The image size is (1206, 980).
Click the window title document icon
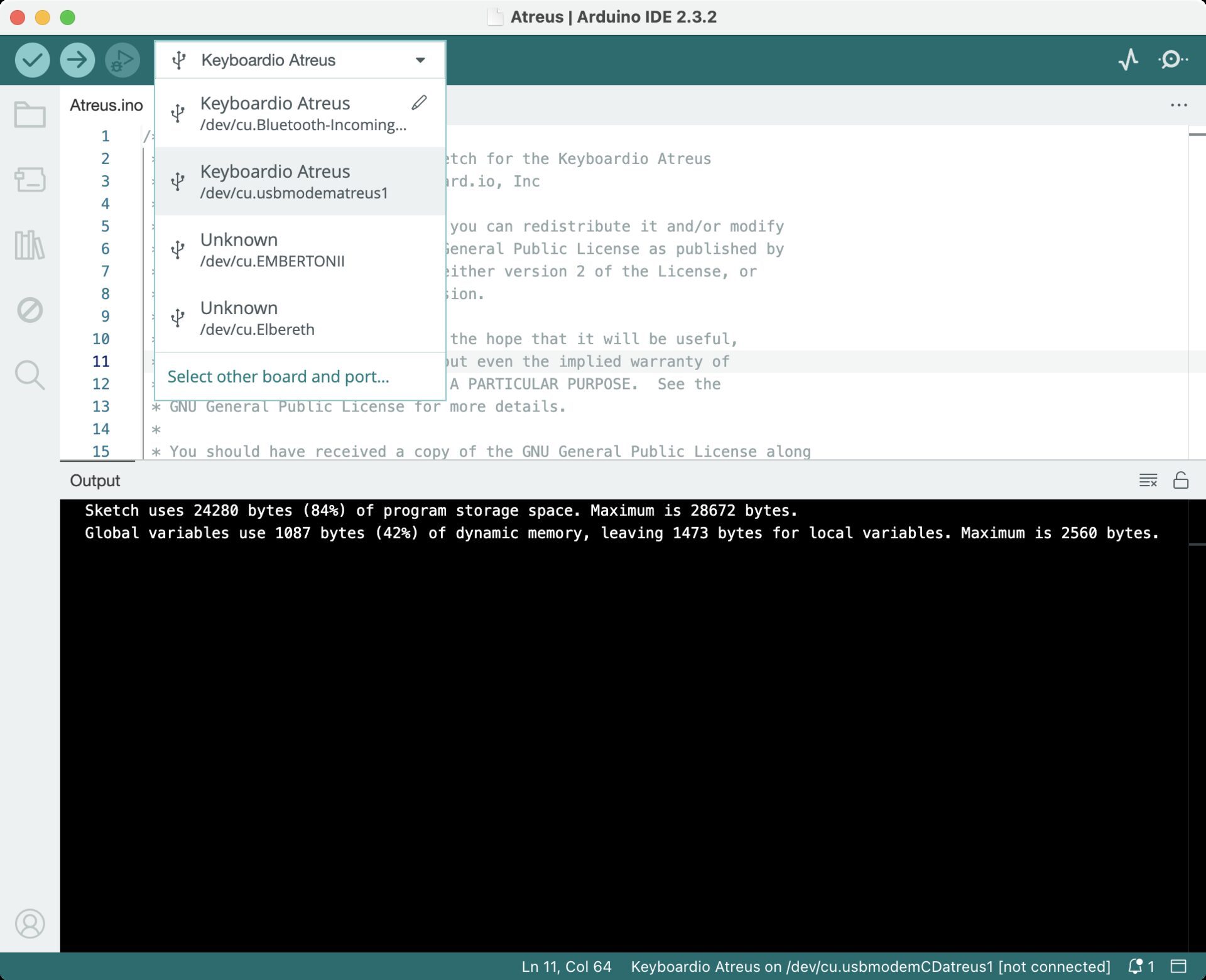[x=496, y=17]
